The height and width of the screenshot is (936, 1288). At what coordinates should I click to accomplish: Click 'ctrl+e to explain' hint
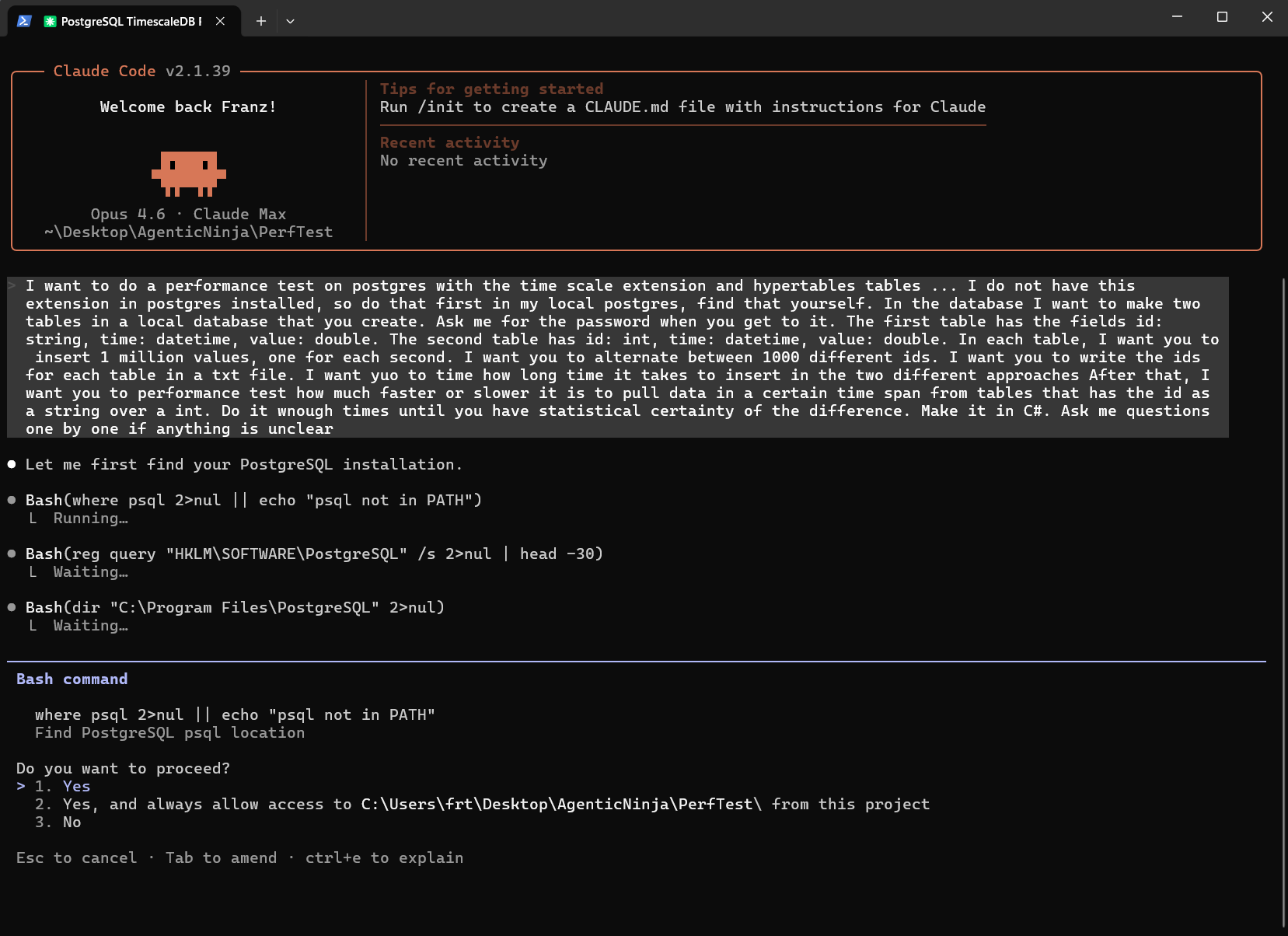(x=385, y=857)
